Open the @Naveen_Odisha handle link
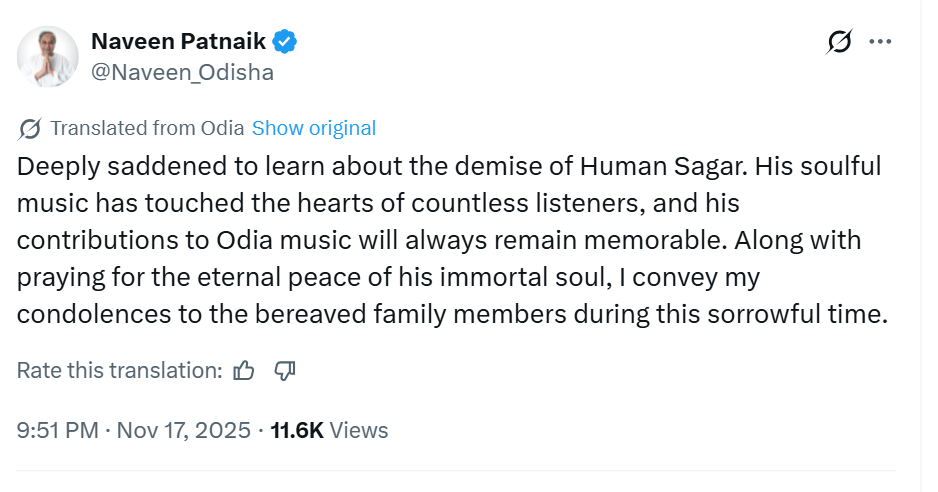938x492 pixels. pyautogui.click(x=182, y=72)
